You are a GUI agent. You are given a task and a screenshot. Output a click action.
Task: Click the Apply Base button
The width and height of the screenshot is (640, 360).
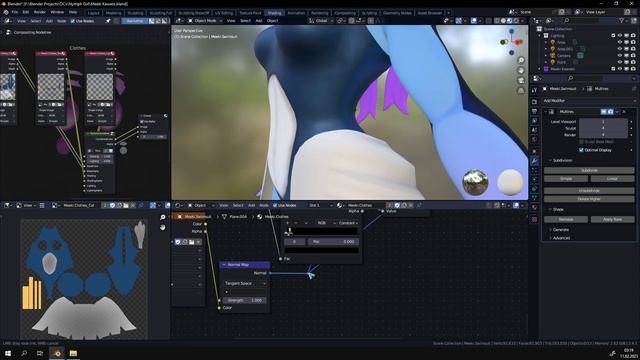click(612, 219)
